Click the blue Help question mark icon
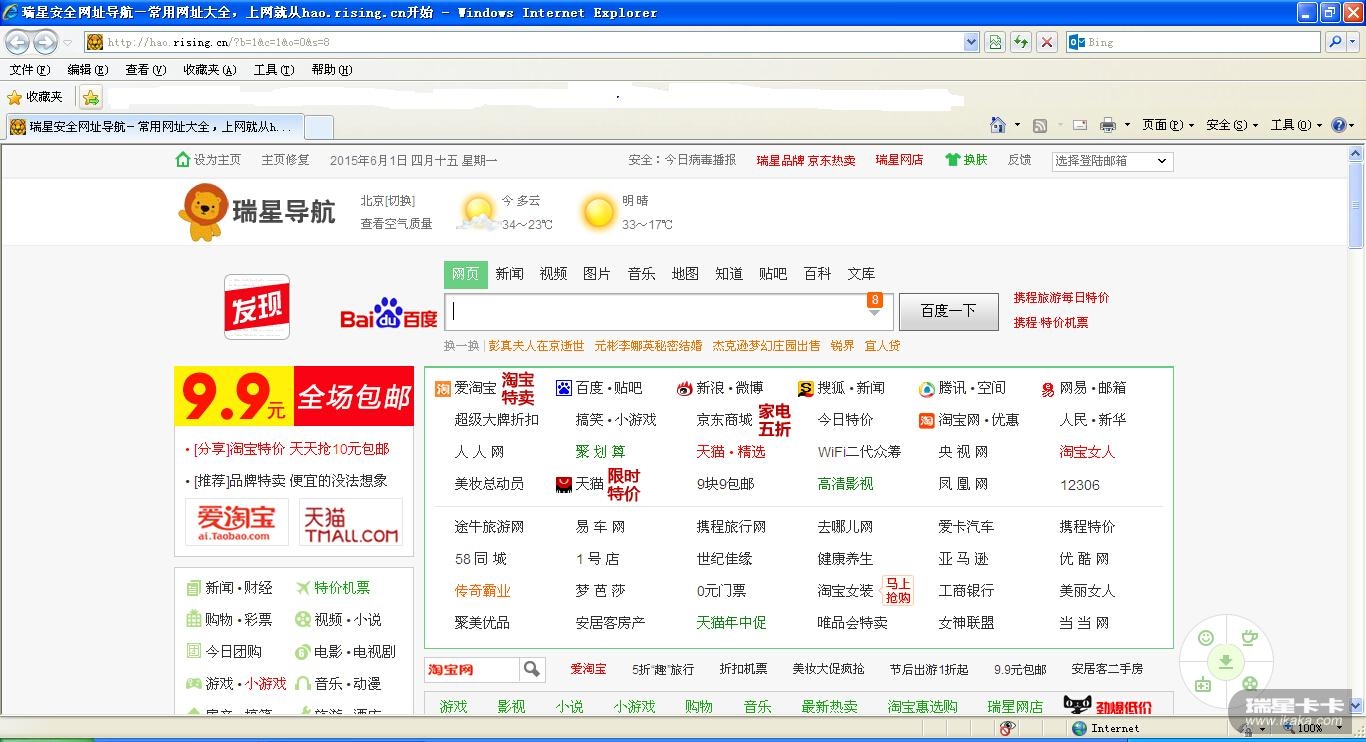The width and height of the screenshot is (1366, 742). click(1339, 125)
